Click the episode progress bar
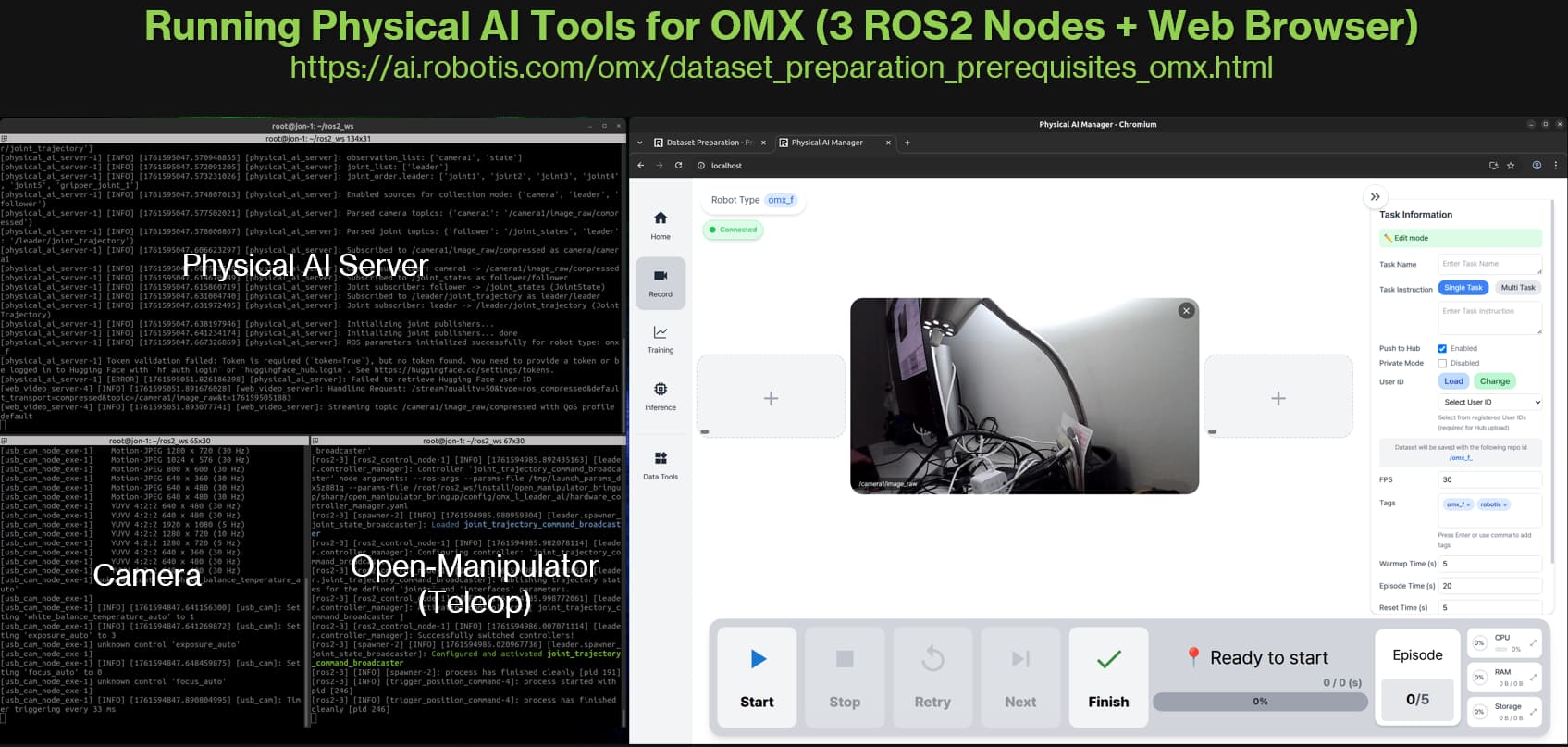The height and width of the screenshot is (747, 1568). pos(1260,702)
